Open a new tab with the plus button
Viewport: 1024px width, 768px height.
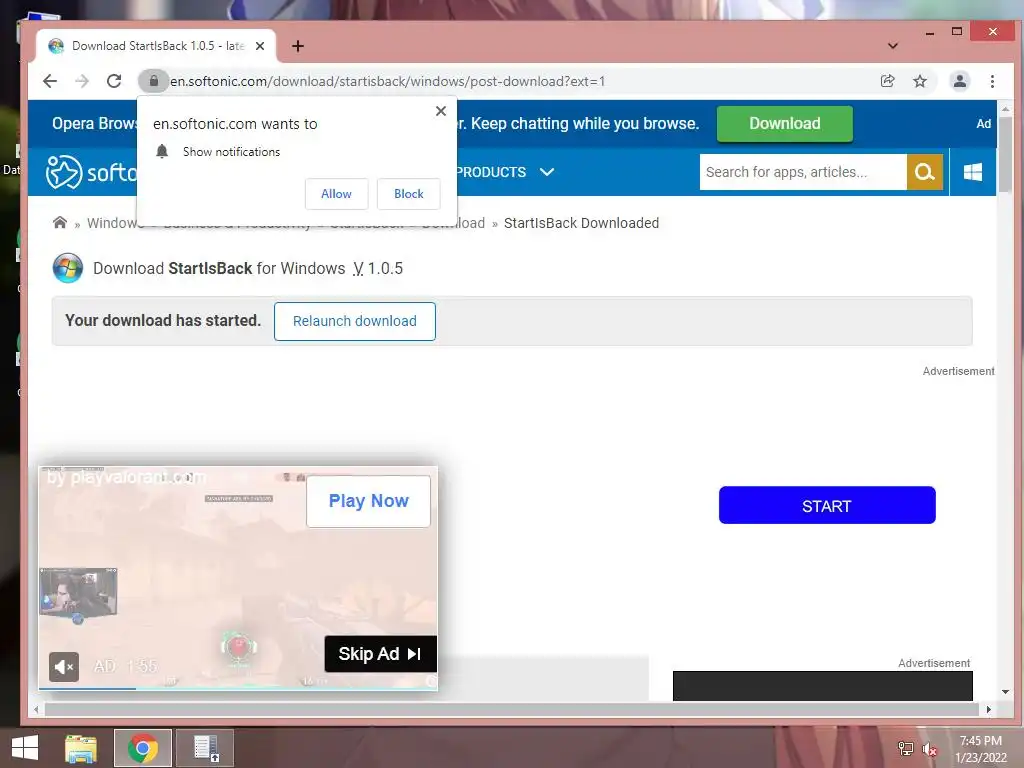tap(298, 46)
